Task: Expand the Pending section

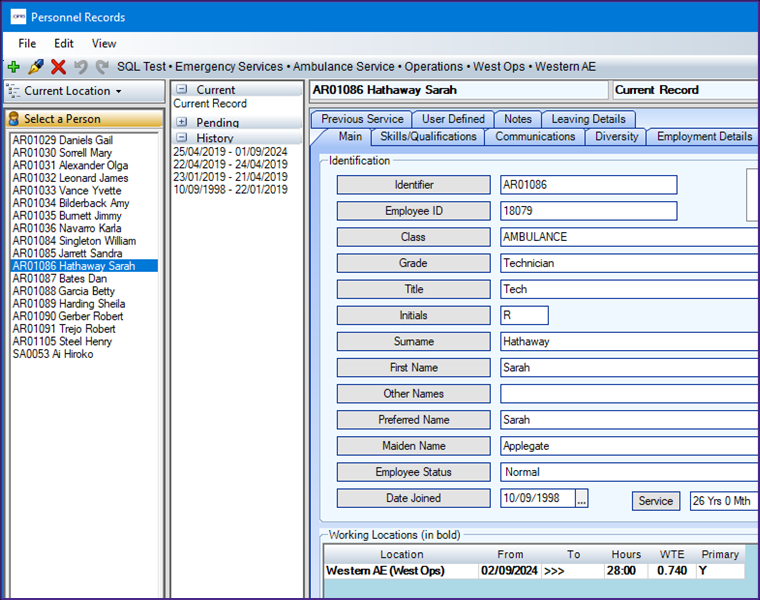Action: click(x=182, y=123)
